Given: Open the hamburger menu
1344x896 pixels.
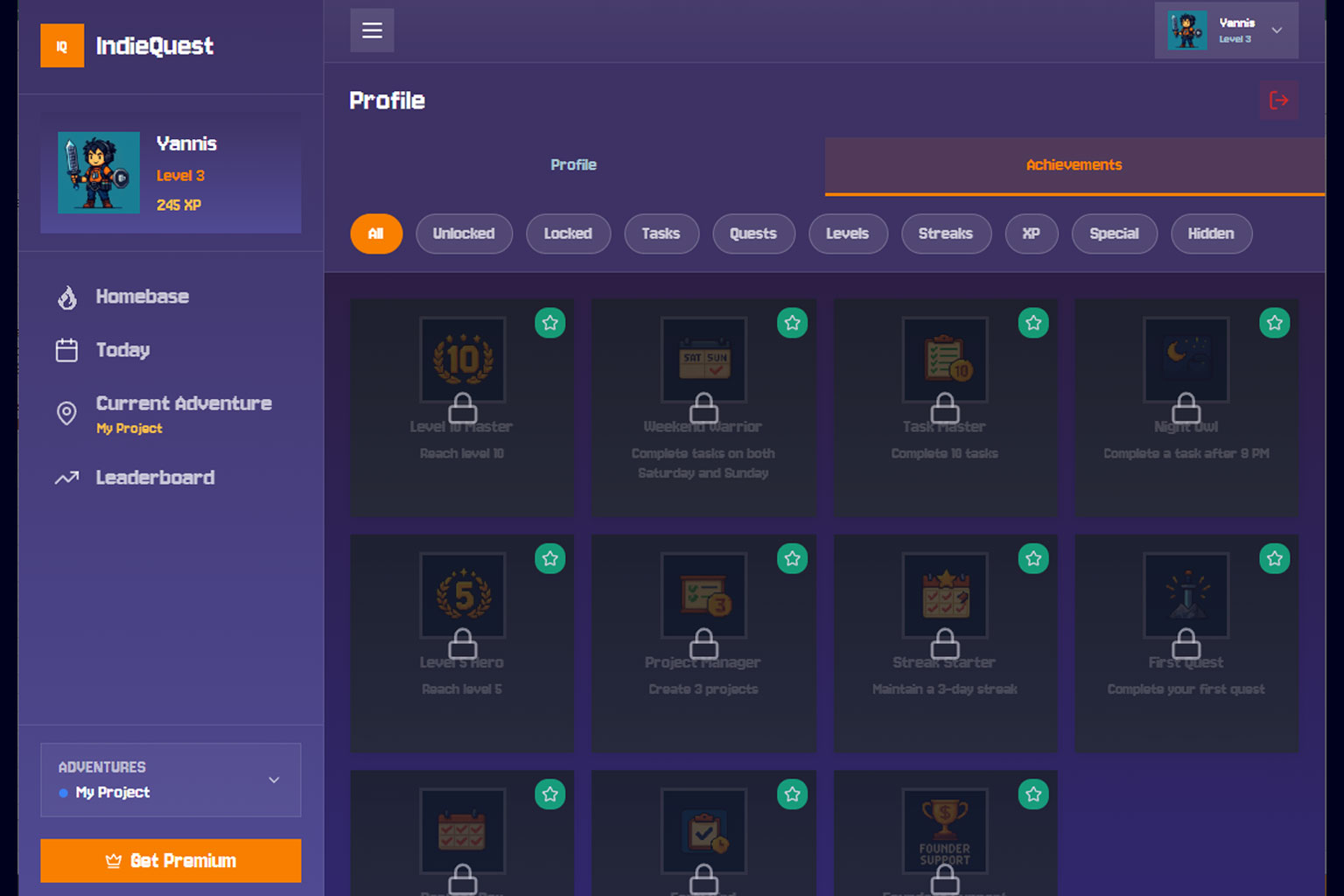Looking at the screenshot, I should tap(372, 31).
